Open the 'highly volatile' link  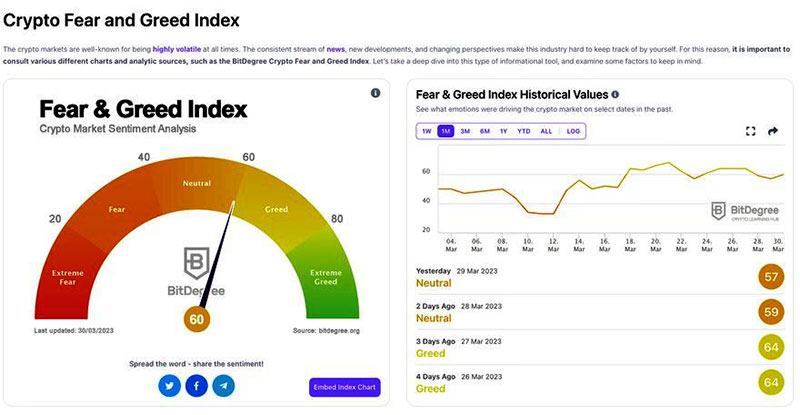177,50
